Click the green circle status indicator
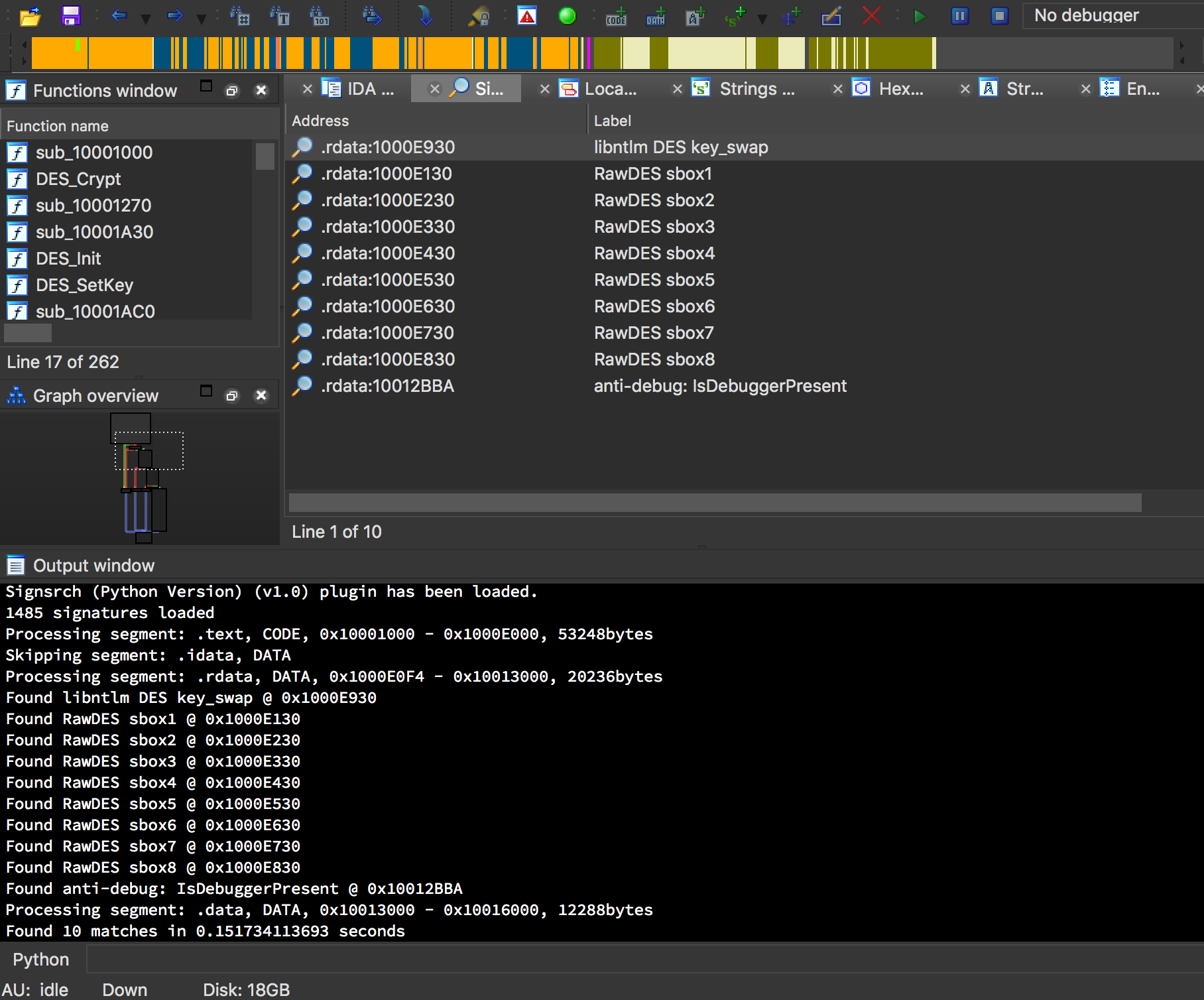The width and height of the screenshot is (1204, 1000). [567, 16]
